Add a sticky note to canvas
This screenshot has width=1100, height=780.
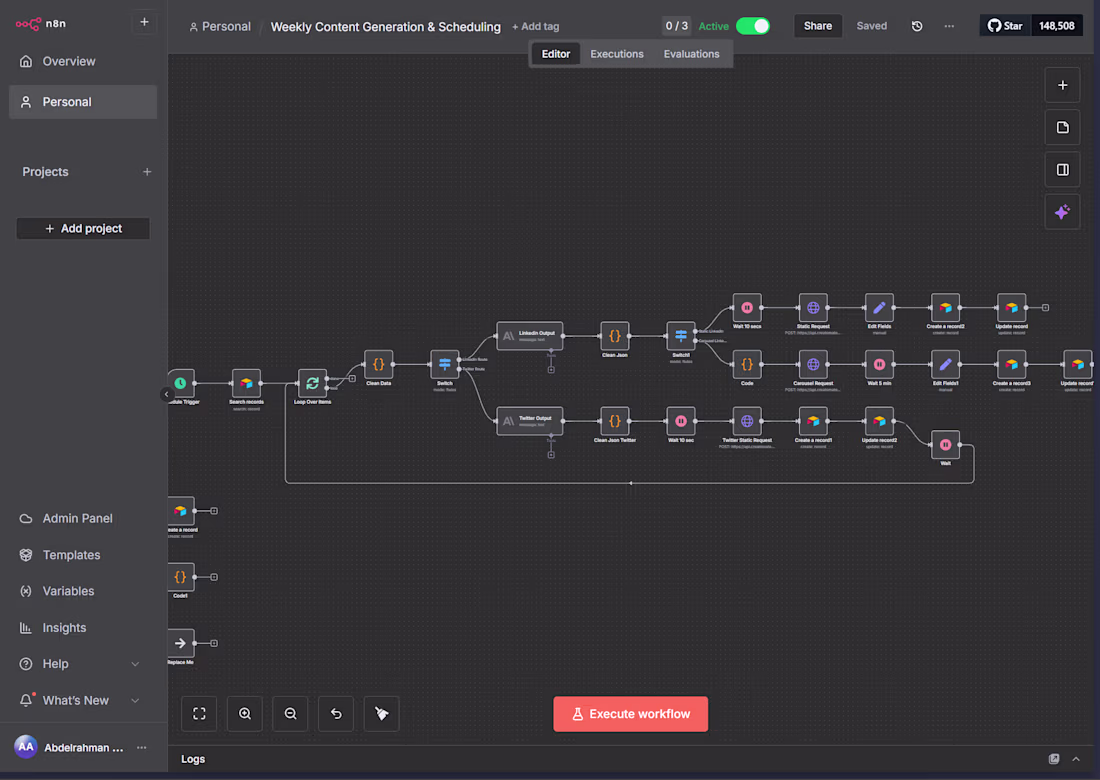(1062, 127)
